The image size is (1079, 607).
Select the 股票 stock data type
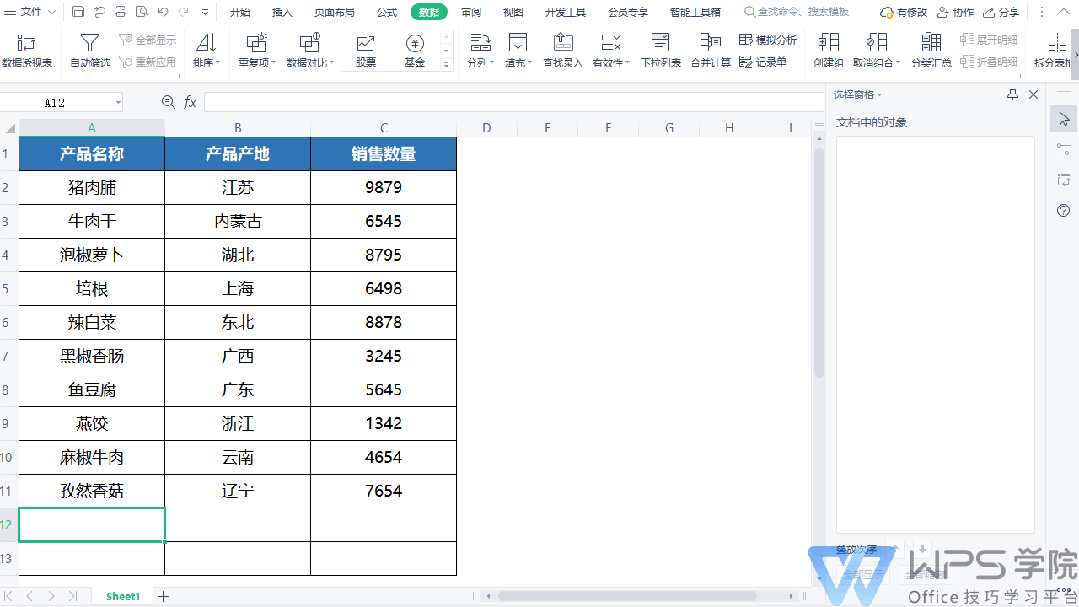(x=365, y=51)
